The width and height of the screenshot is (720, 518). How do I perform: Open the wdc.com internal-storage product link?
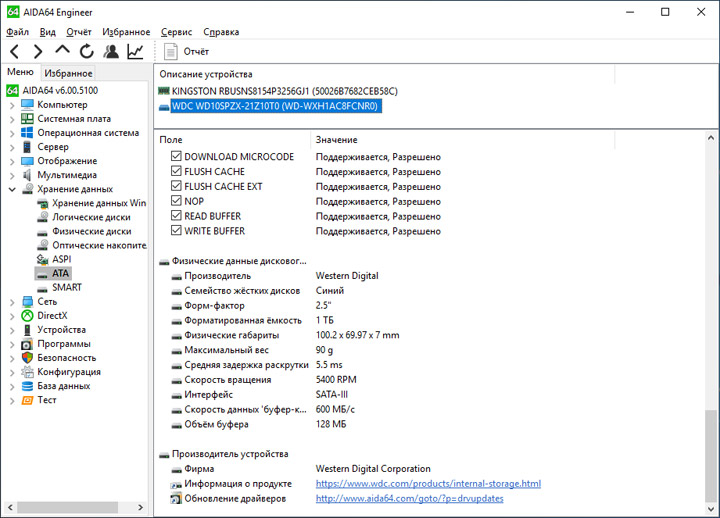428,484
